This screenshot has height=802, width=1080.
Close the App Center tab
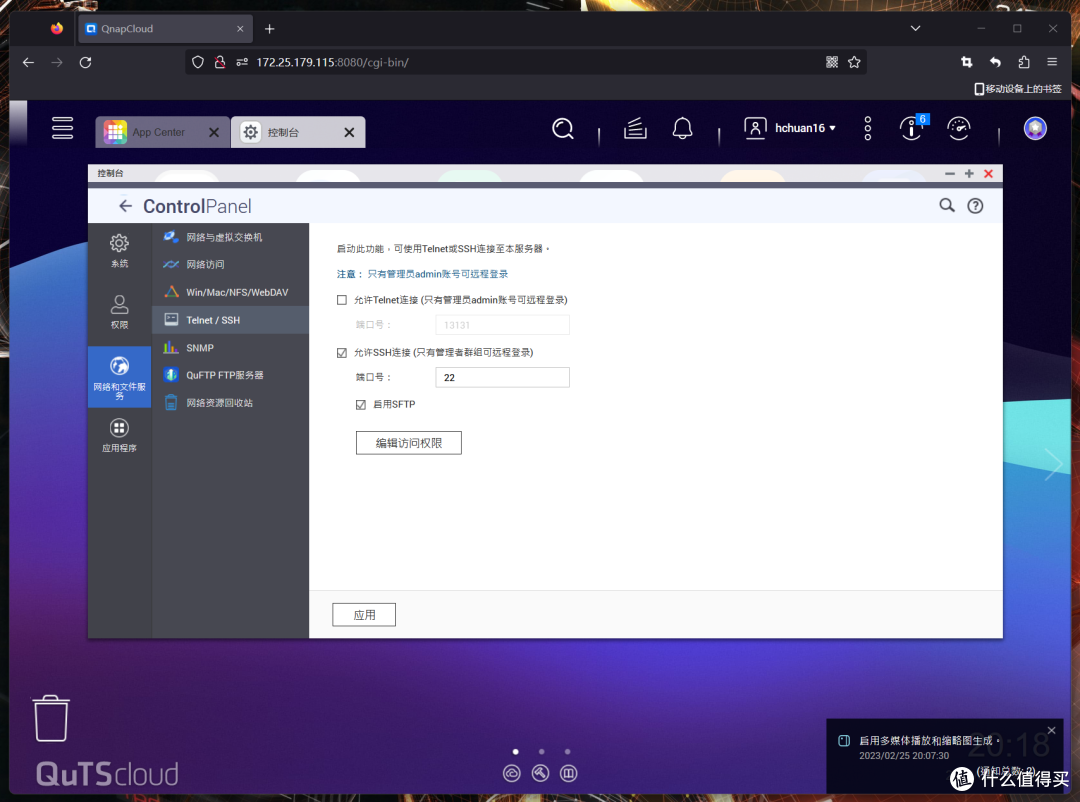[214, 132]
